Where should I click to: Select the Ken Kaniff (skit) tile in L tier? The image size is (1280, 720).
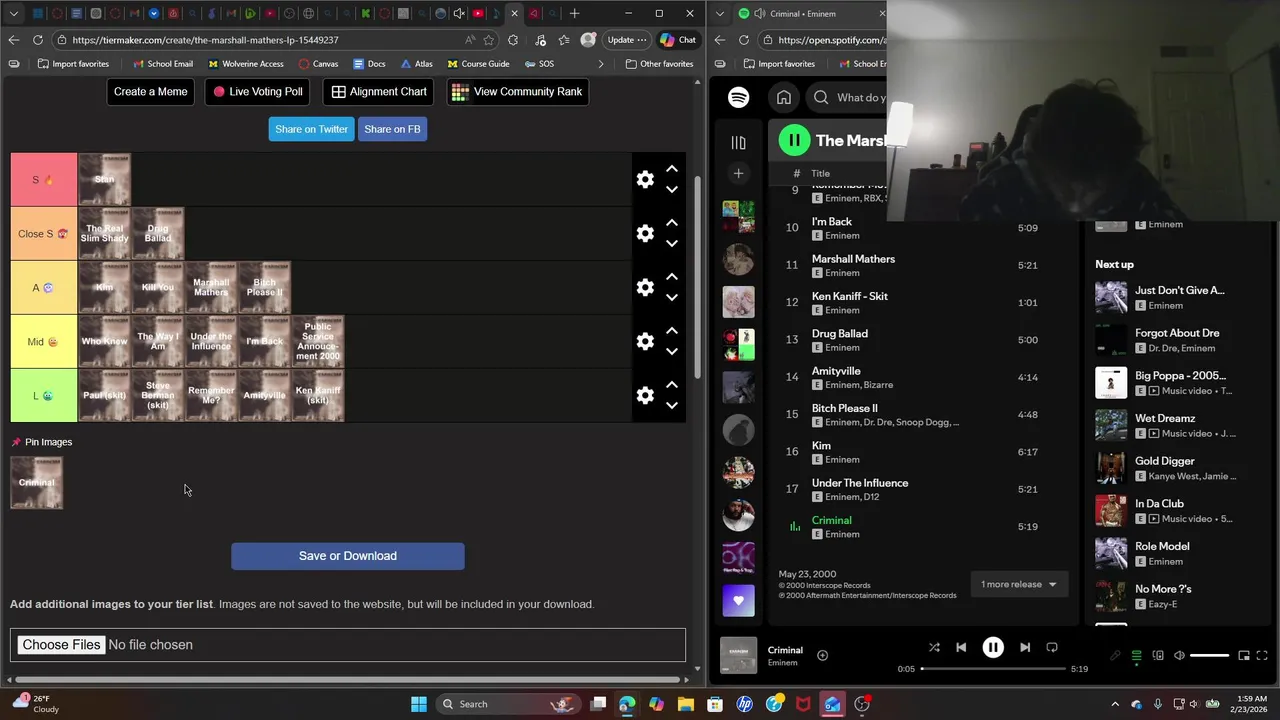tap(318, 396)
